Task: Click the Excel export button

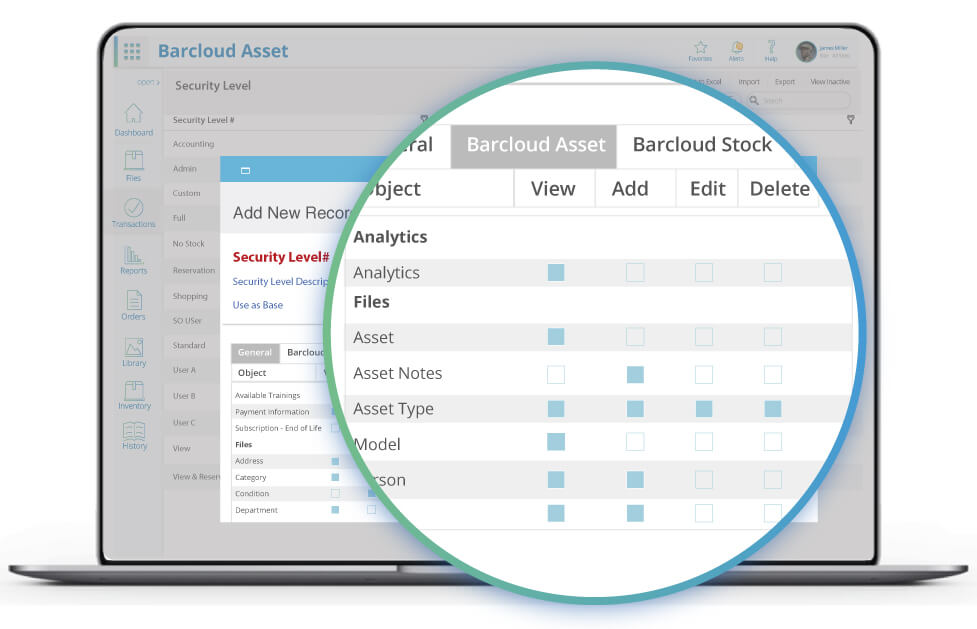Action: (x=709, y=82)
